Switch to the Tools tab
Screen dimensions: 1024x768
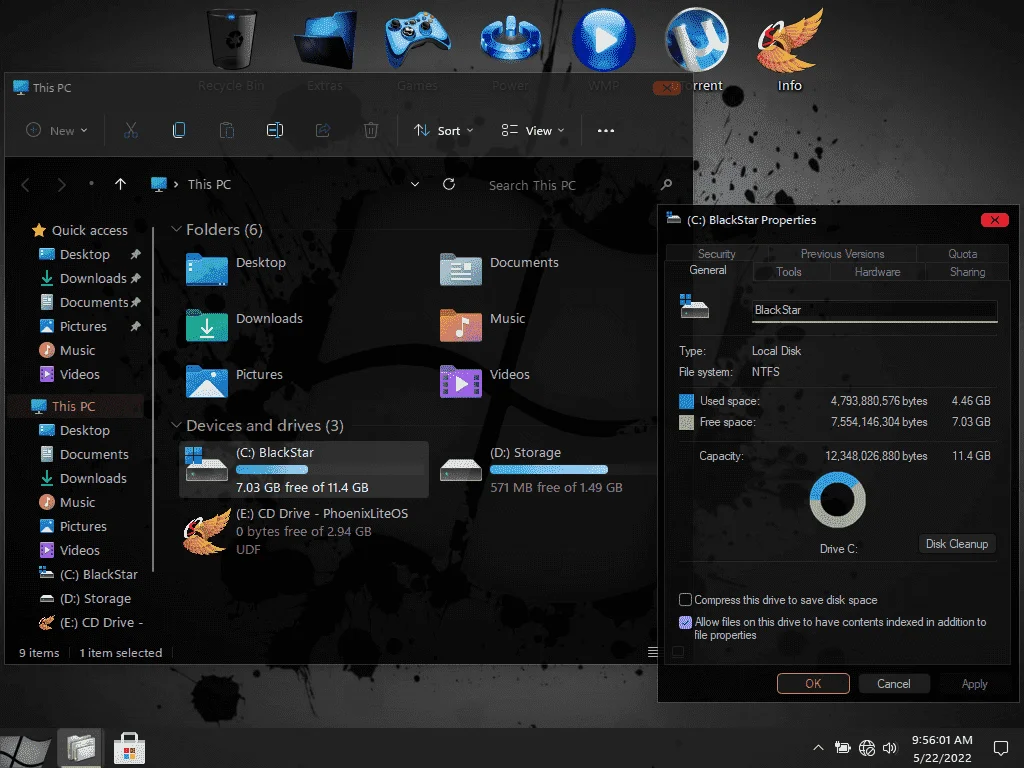click(789, 272)
